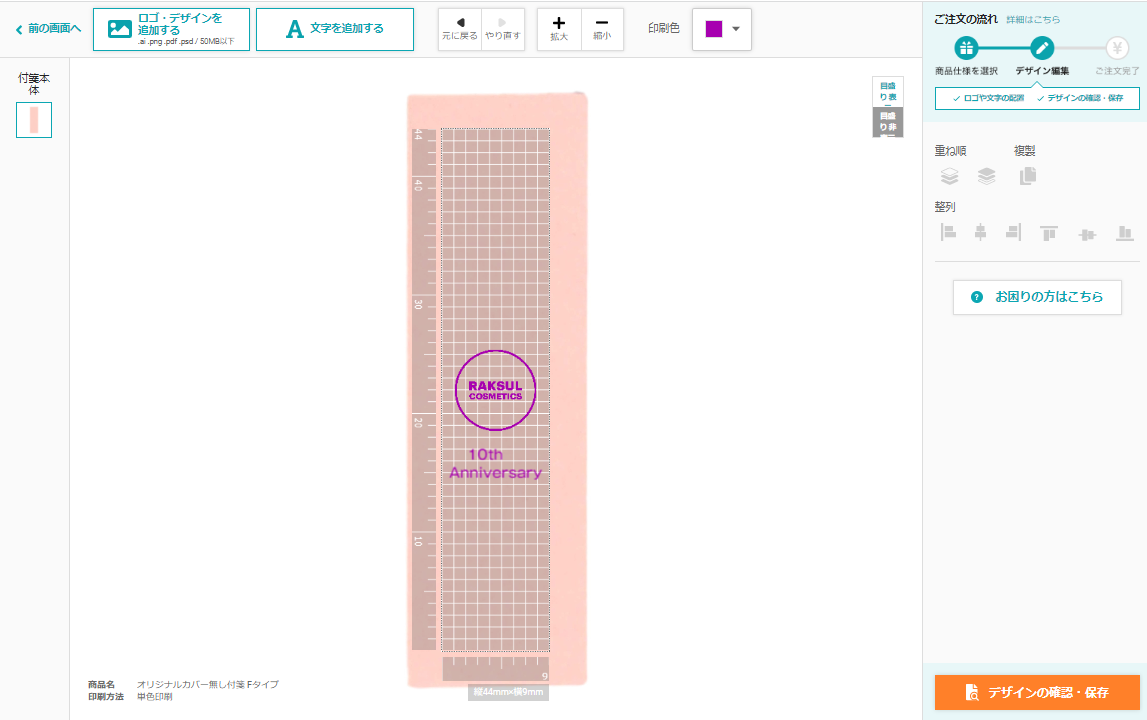Screen dimensions: 1147x720
Task: Click the デザイン編集 pencil step icon
Action: tap(1042, 48)
